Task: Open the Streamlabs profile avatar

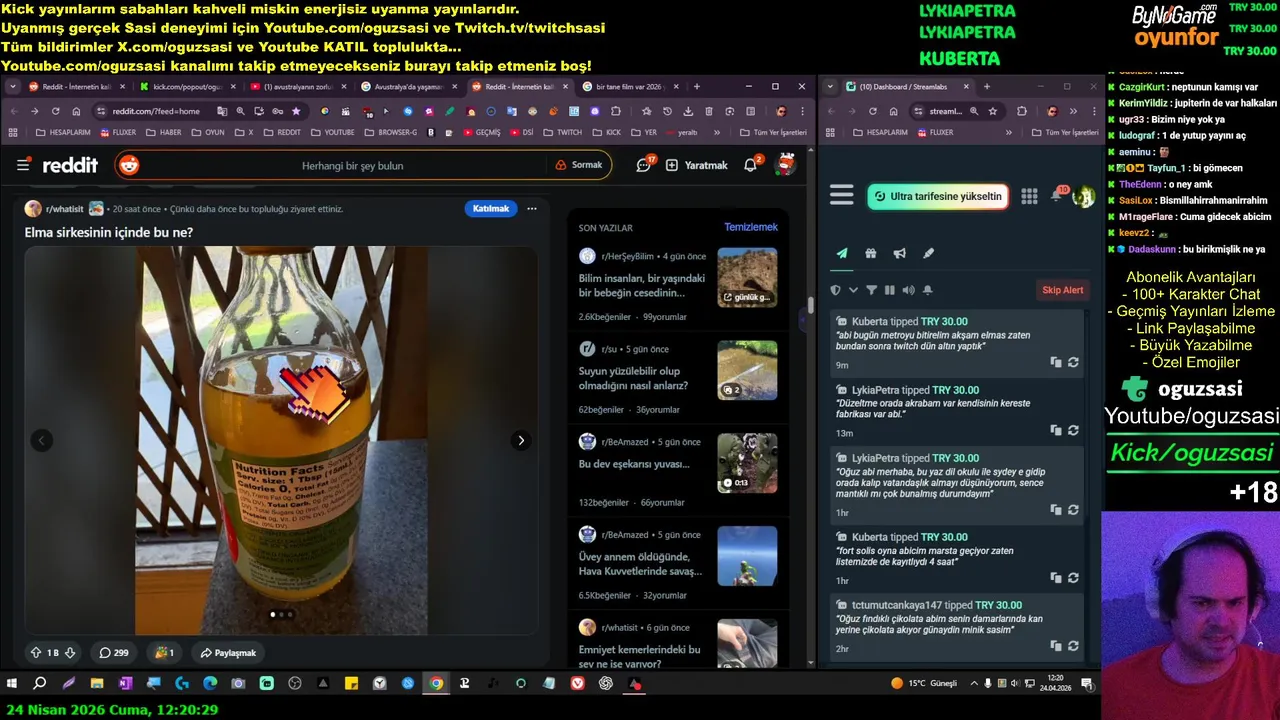Action: click(x=1083, y=197)
